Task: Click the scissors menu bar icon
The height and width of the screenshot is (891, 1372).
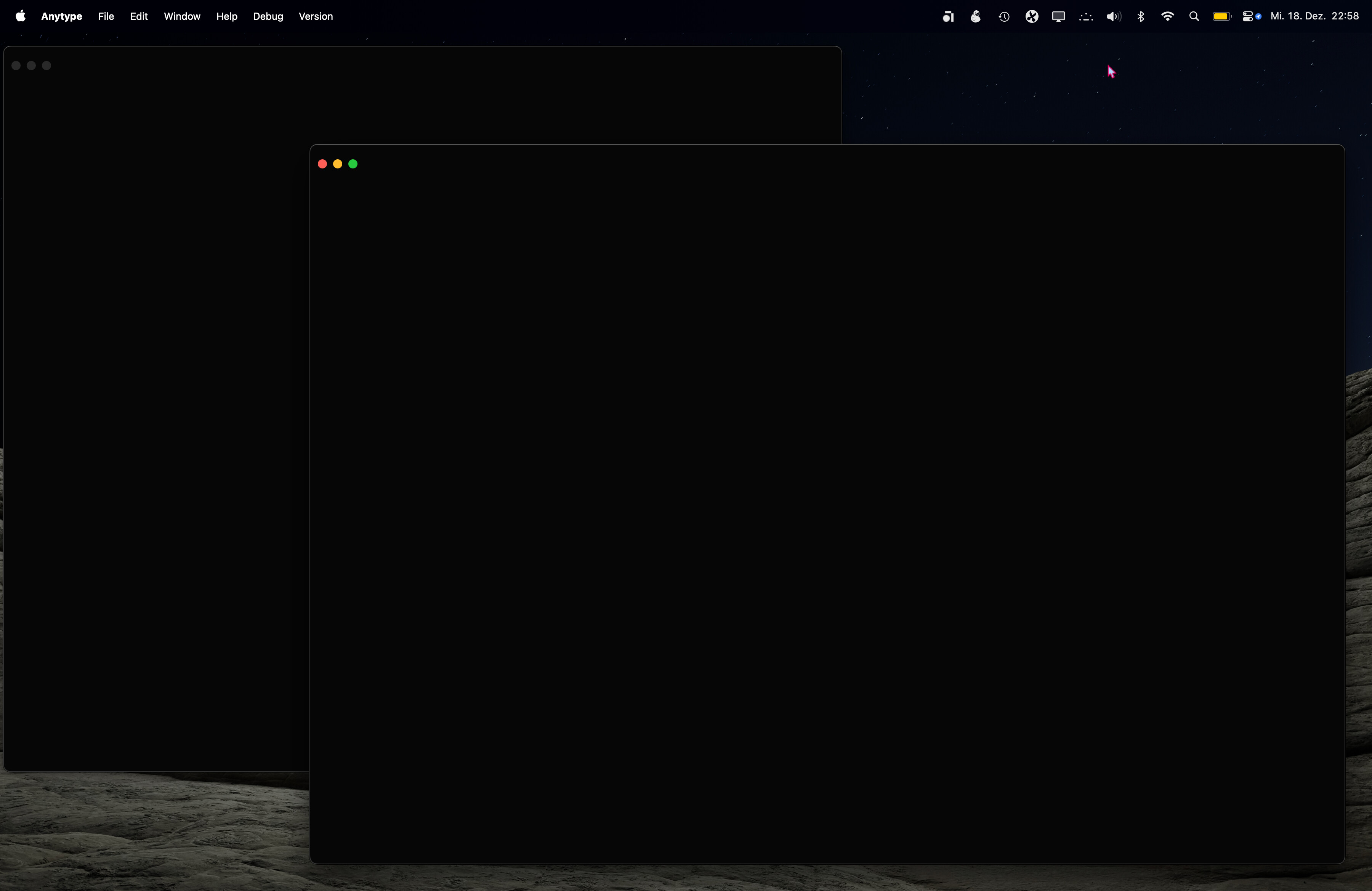Action: tap(1032, 16)
